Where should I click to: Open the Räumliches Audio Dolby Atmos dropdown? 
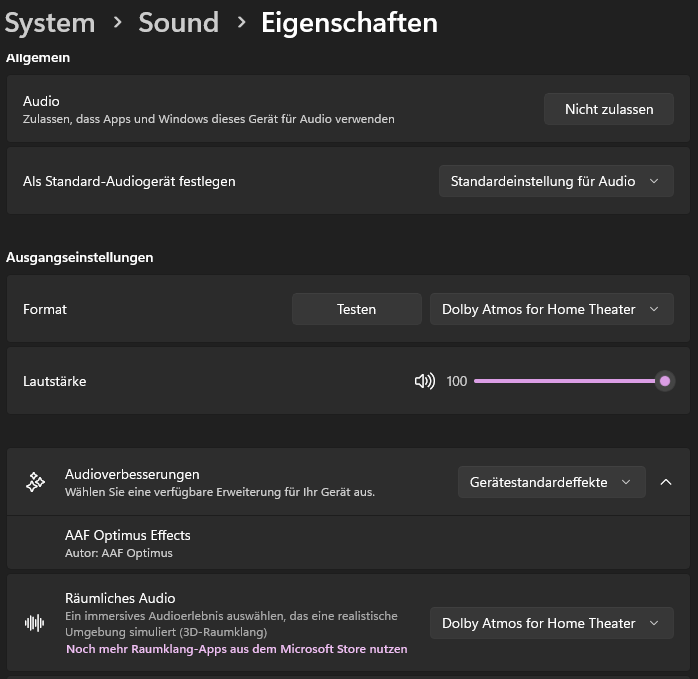pos(551,623)
